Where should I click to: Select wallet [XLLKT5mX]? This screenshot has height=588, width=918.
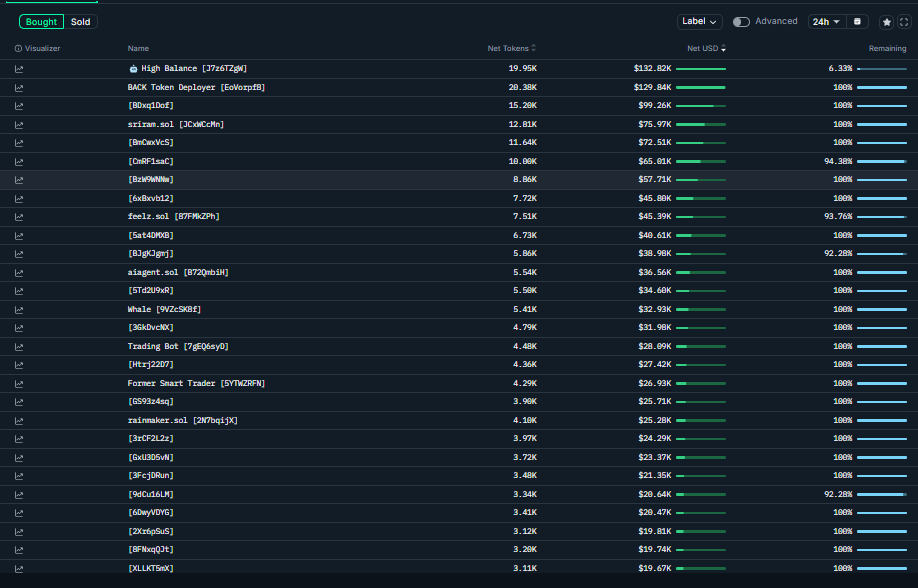[150, 568]
